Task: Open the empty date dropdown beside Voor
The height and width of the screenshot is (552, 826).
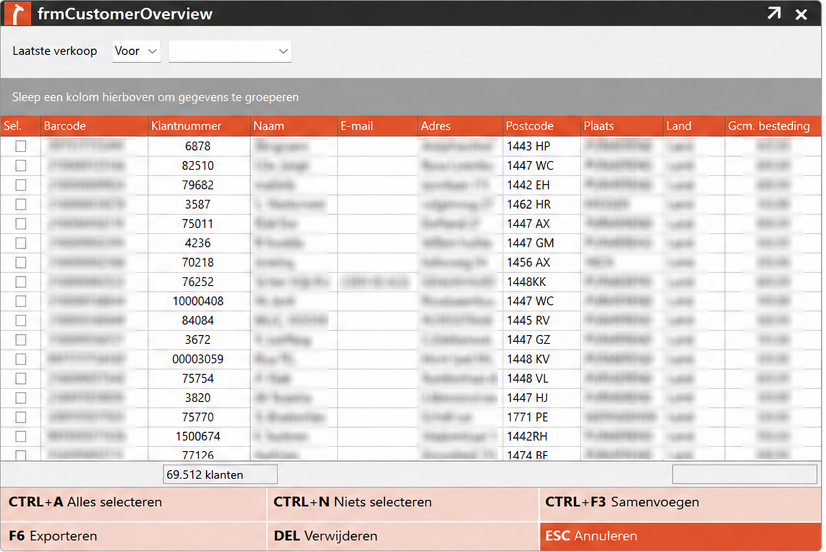Action: click(230, 51)
